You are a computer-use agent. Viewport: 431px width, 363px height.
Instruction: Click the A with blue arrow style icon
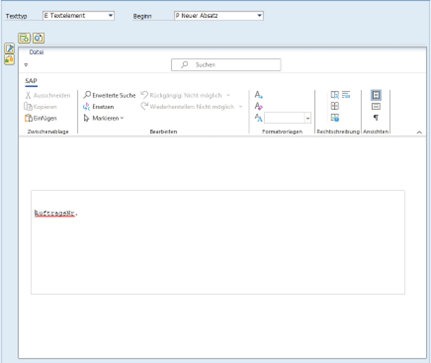point(259,95)
